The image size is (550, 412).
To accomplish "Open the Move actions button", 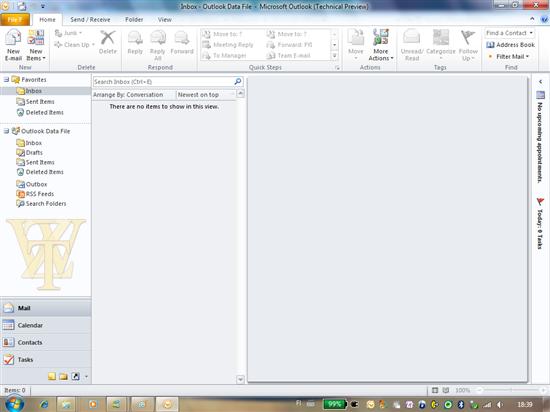I will point(355,45).
